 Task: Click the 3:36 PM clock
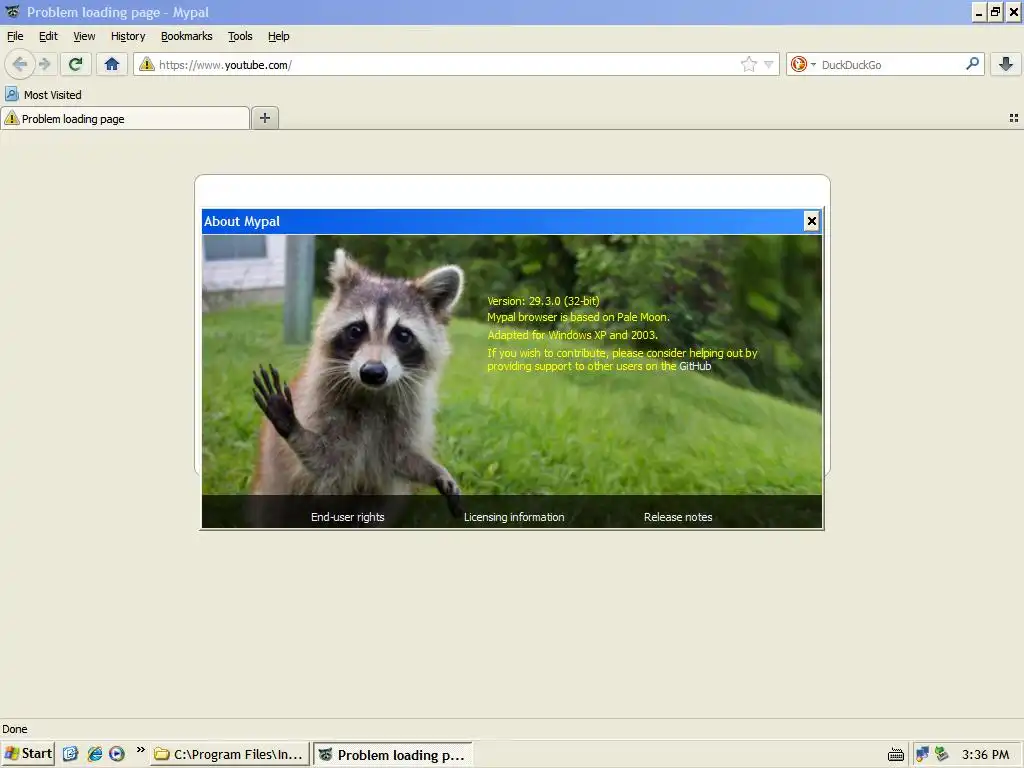coord(985,755)
